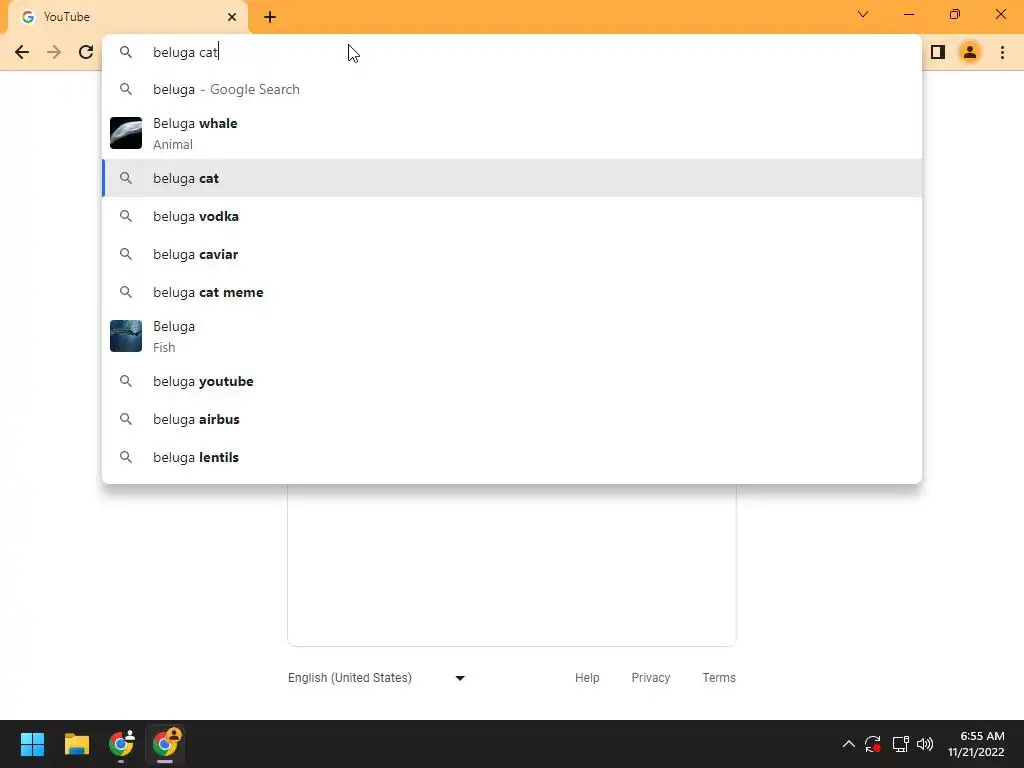Choose 'beluga - Google Search' suggestion
The height and width of the screenshot is (768, 1024).
512,89
